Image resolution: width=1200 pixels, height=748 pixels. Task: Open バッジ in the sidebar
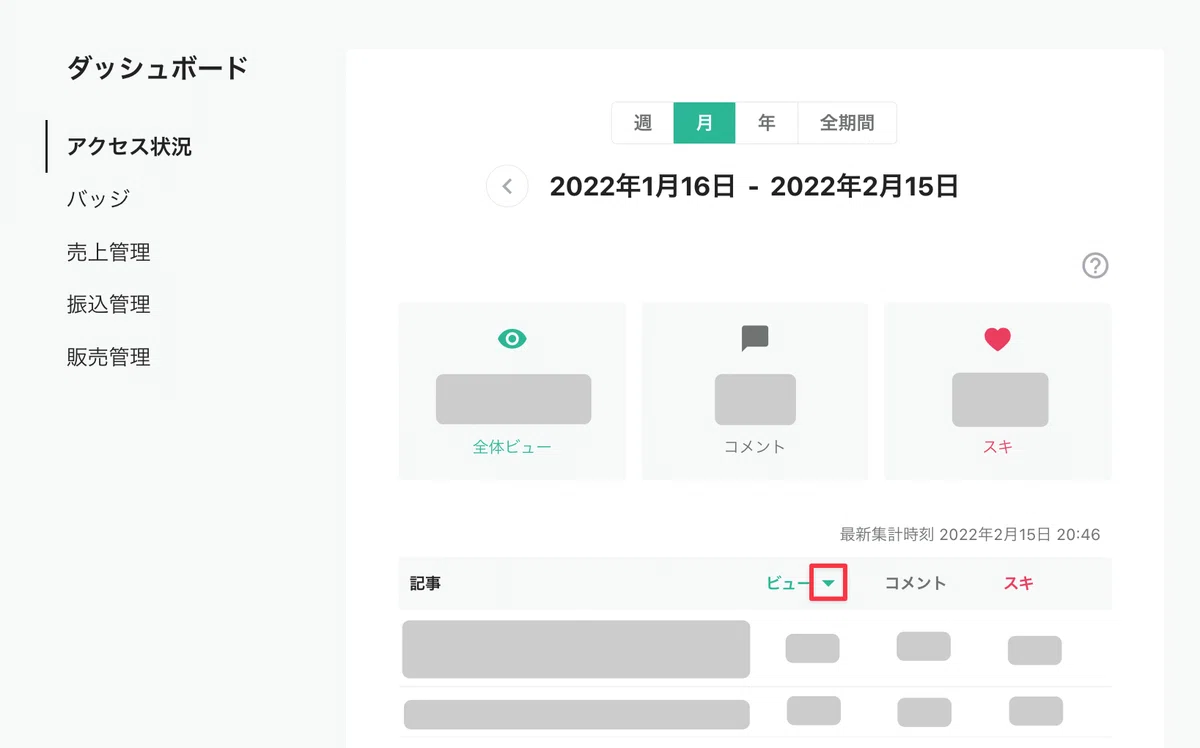(x=98, y=198)
